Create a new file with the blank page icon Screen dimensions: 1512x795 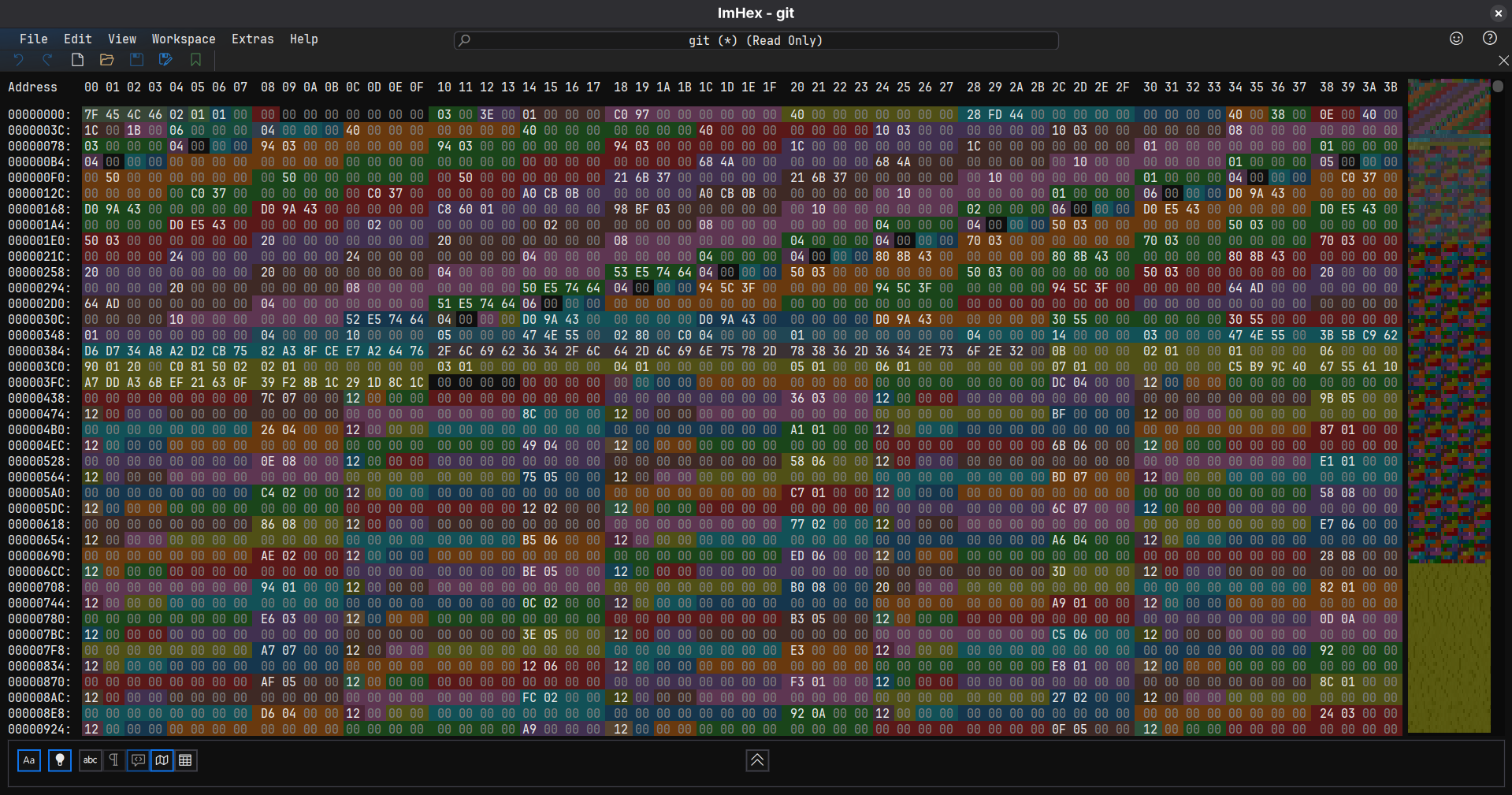[x=77, y=60]
